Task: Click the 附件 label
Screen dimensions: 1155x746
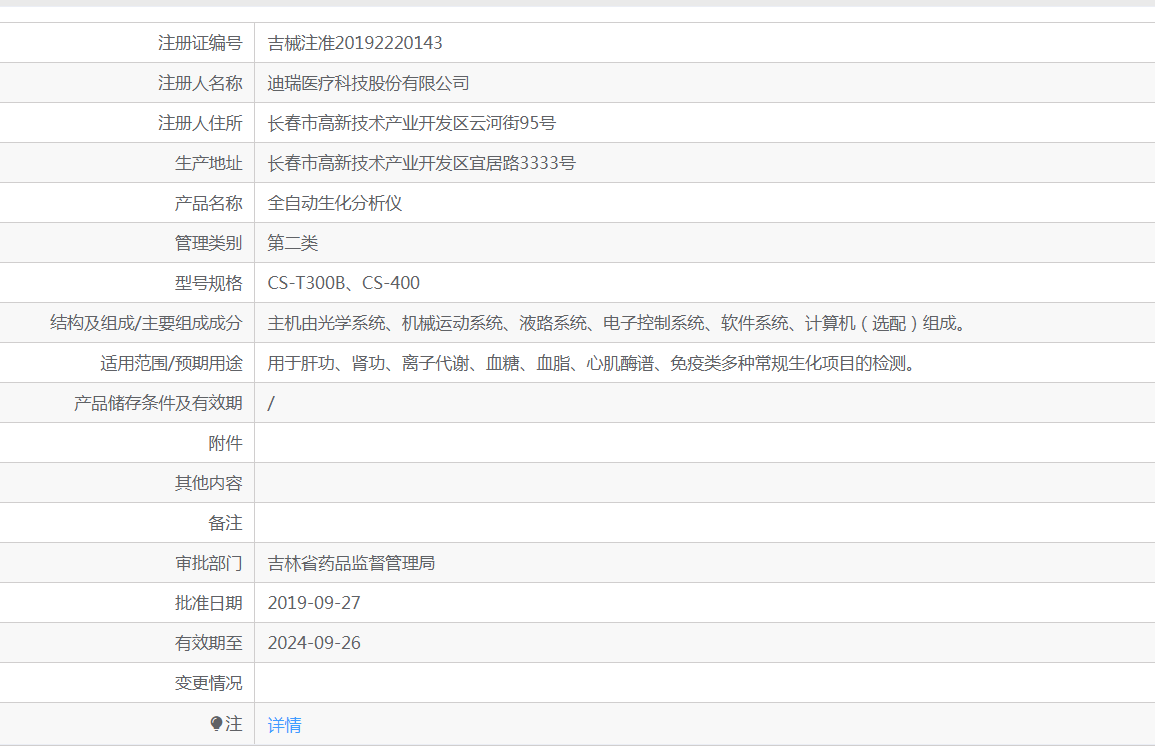Action: point(225,443)
